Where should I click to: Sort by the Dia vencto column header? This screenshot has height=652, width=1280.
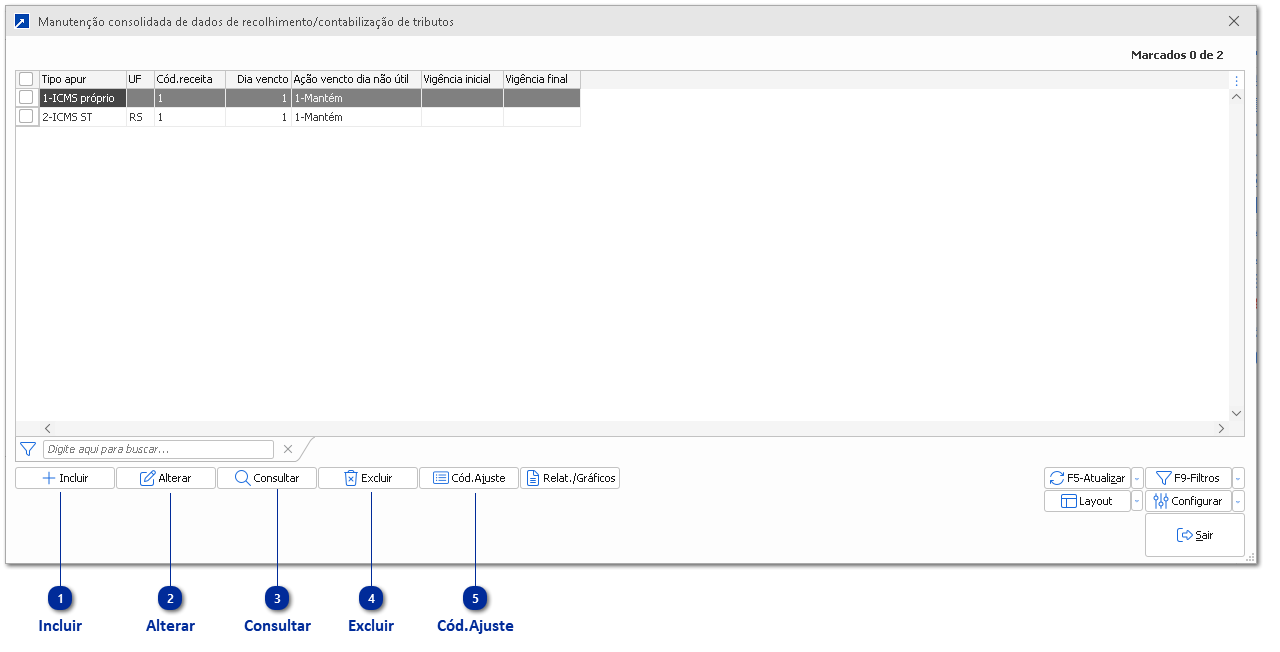pos(258,79)
